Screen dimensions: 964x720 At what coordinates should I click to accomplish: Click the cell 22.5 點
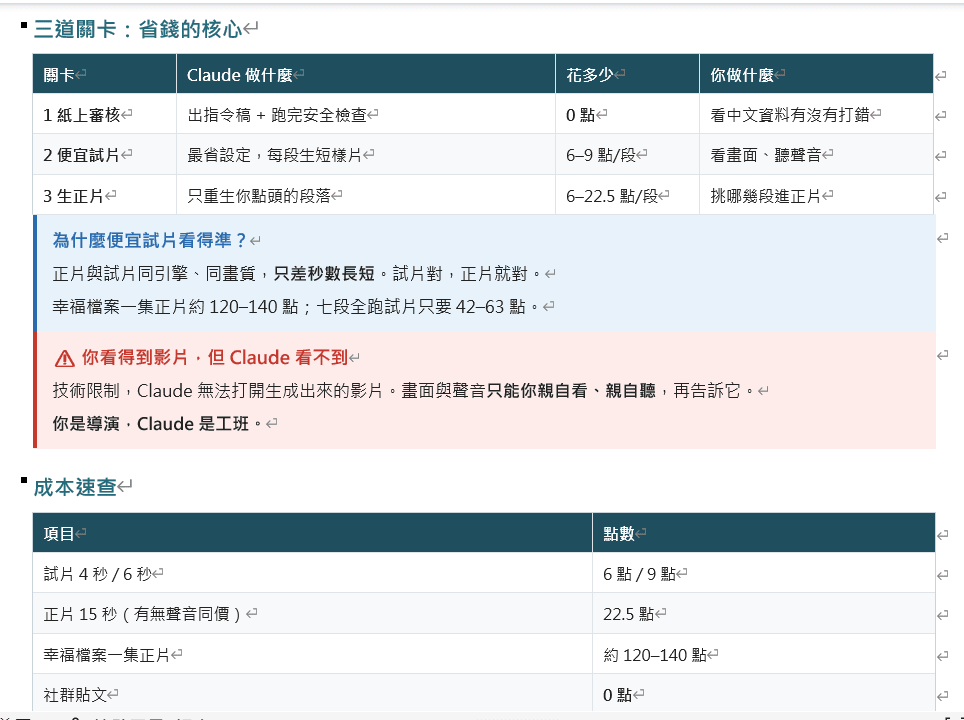(x=764, y=614)
